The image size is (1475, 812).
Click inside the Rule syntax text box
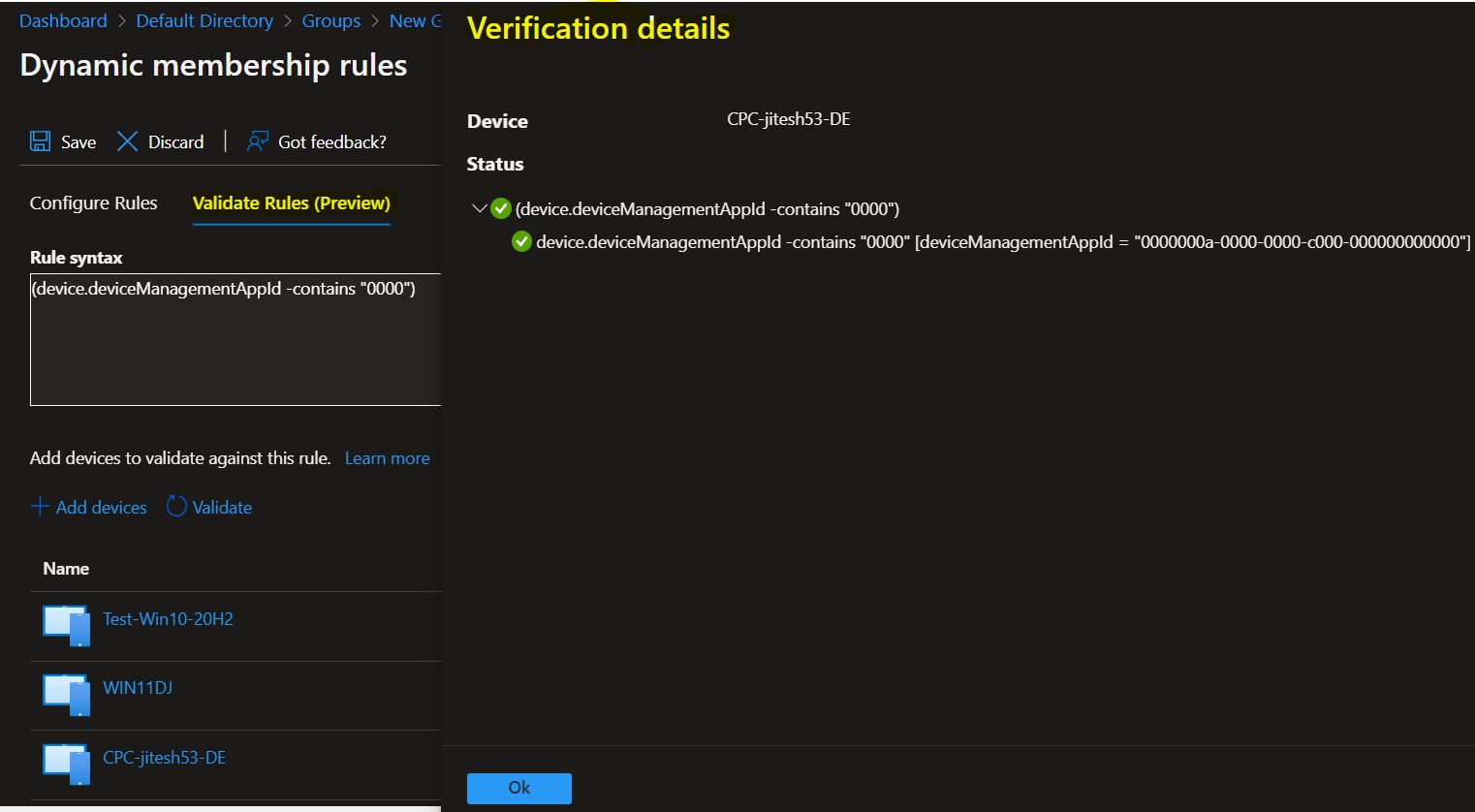(x=235, y=339)
